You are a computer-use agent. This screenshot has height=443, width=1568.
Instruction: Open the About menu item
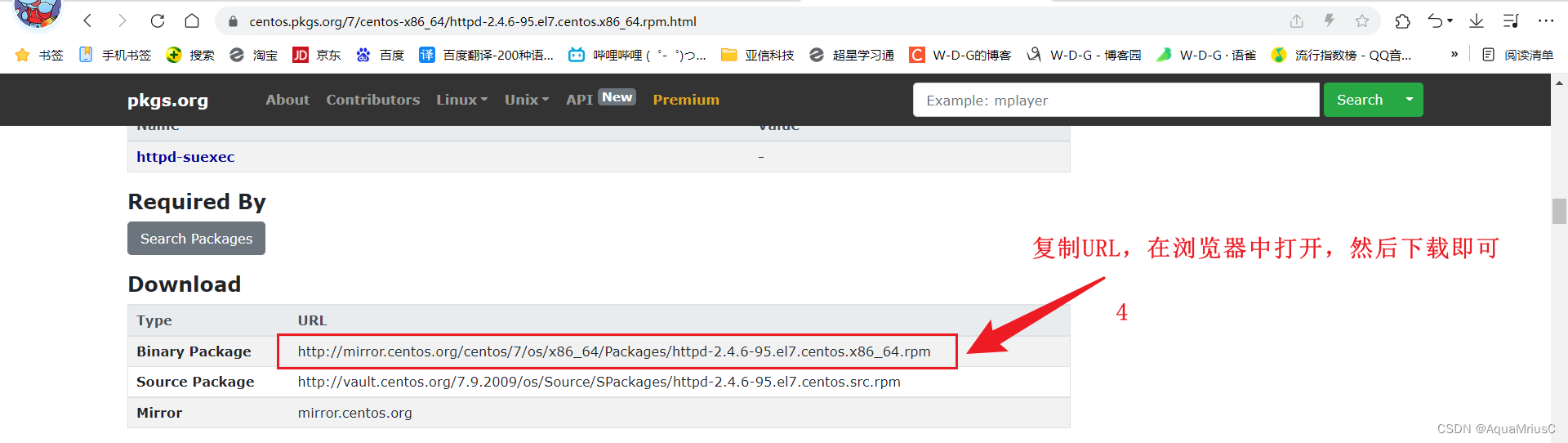pyautogui.click(x=287, y=100)
